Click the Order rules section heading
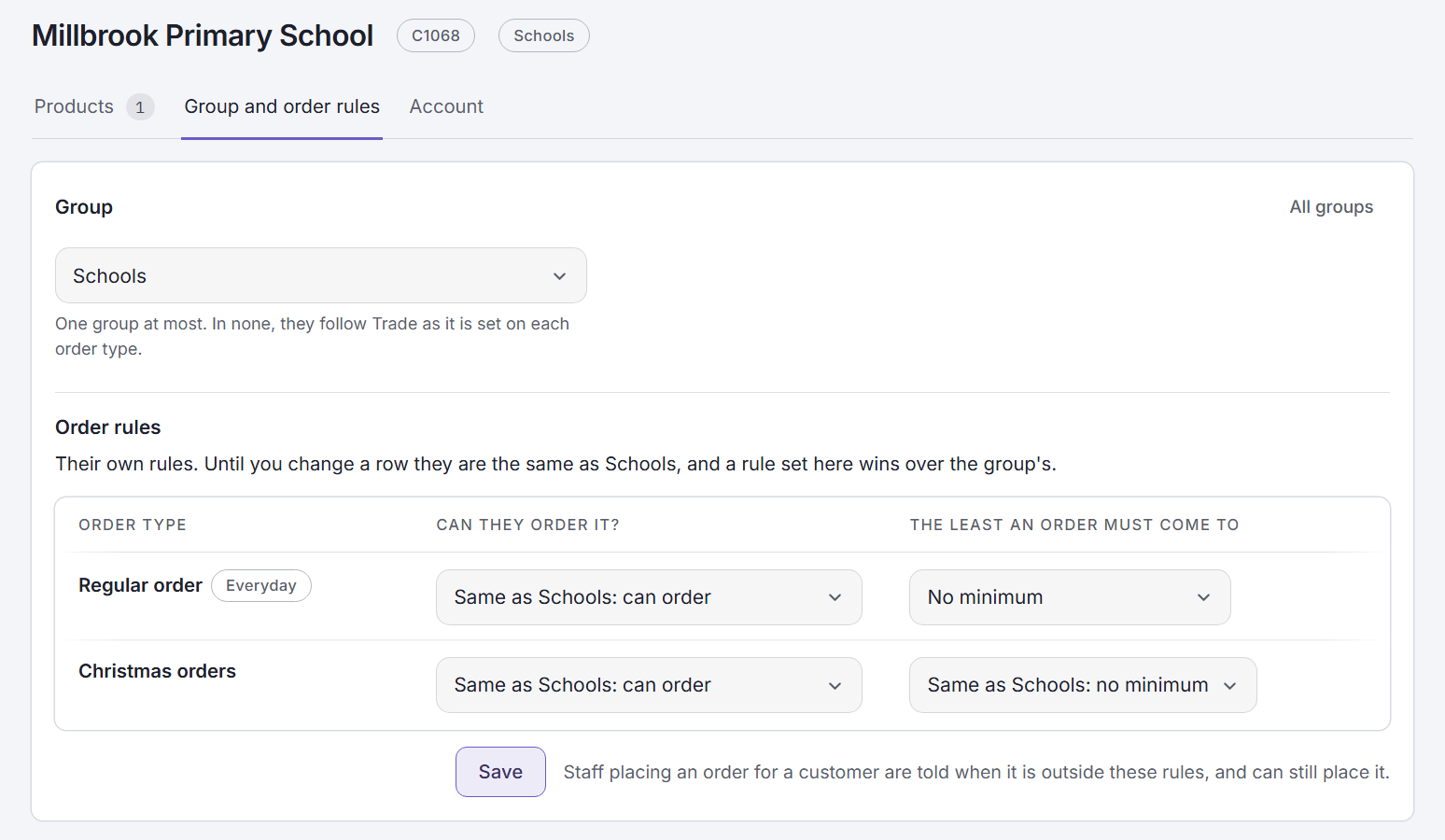Image resolution: width=1445 pixels, height=840 pixels. pyautogui.click(x=107, y=427)
